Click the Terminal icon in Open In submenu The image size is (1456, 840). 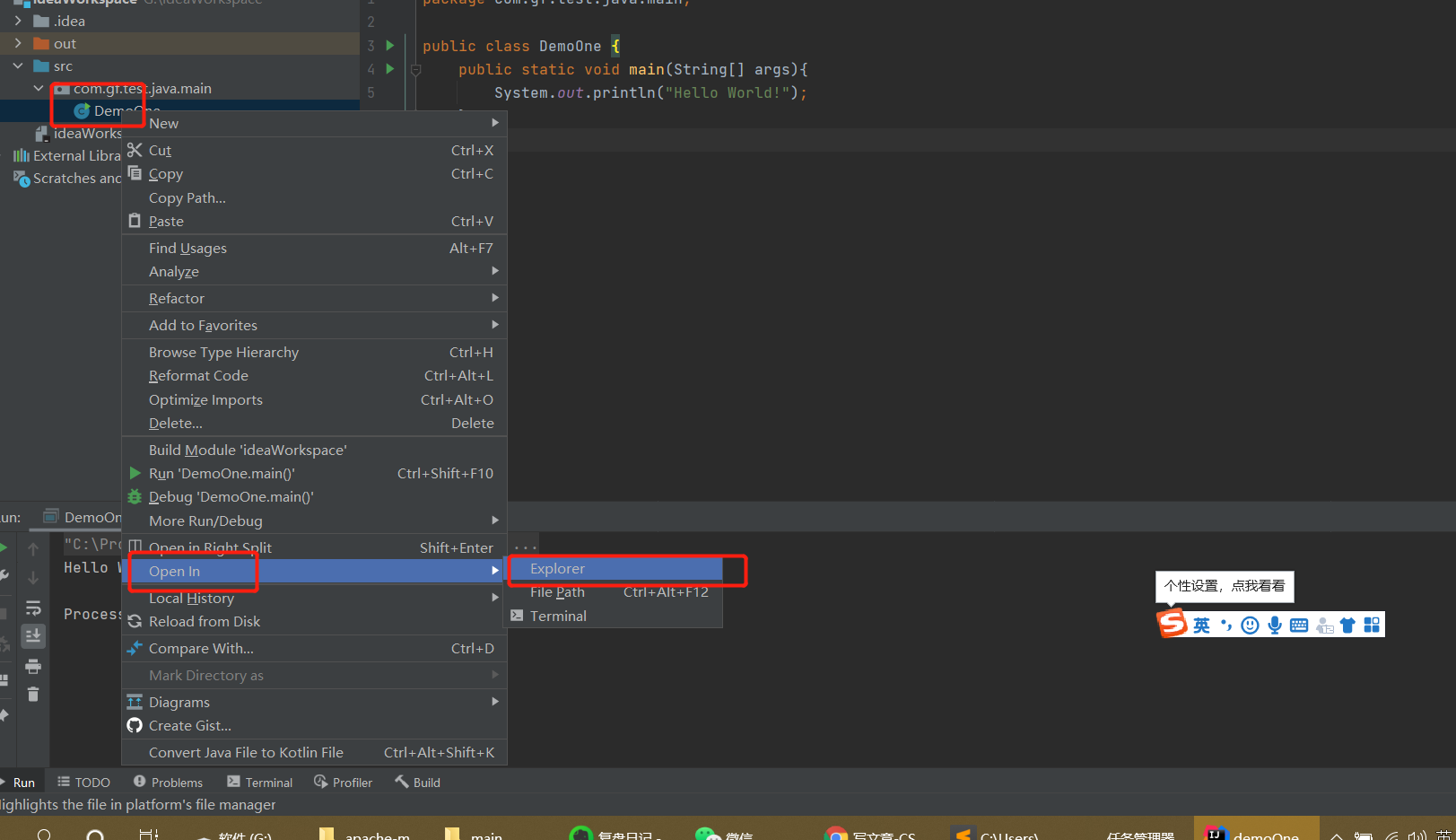pos(517,616)
